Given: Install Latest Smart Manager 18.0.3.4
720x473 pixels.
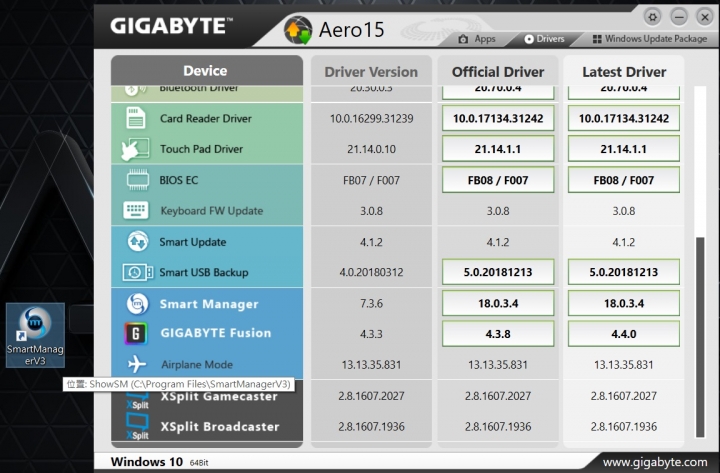Looking at the screenshot, I should coord(624,303).
